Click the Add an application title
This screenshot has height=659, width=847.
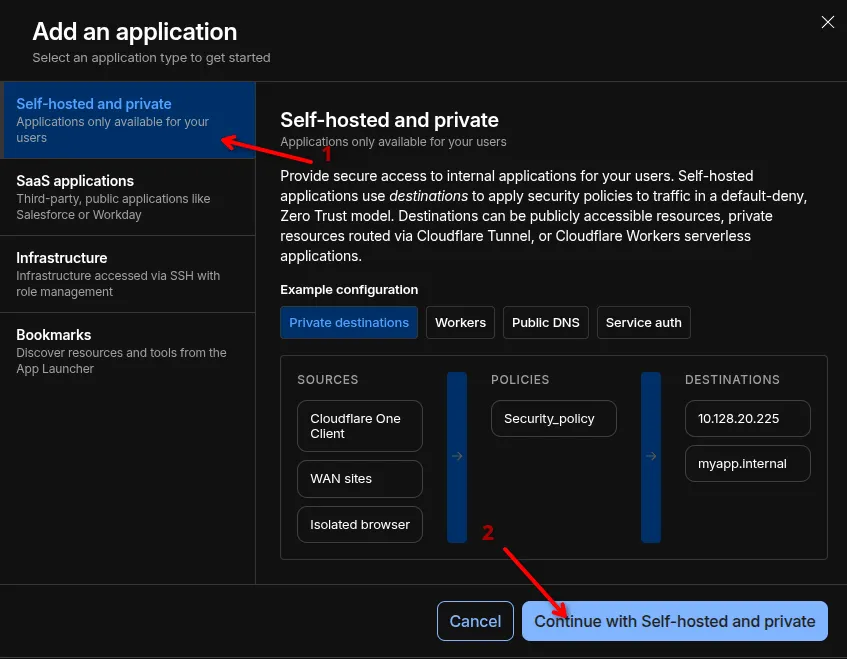coord(135,31)
